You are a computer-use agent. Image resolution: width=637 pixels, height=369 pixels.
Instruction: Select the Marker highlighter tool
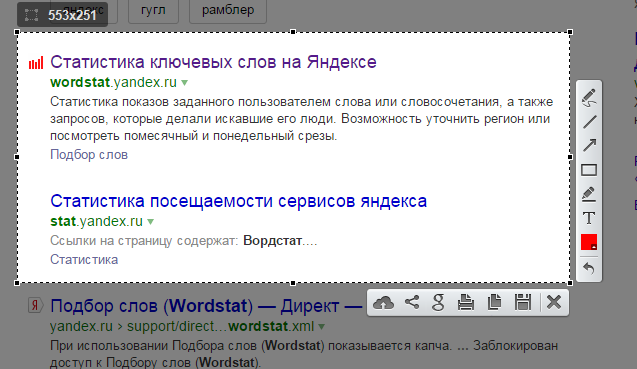[589, 194]
